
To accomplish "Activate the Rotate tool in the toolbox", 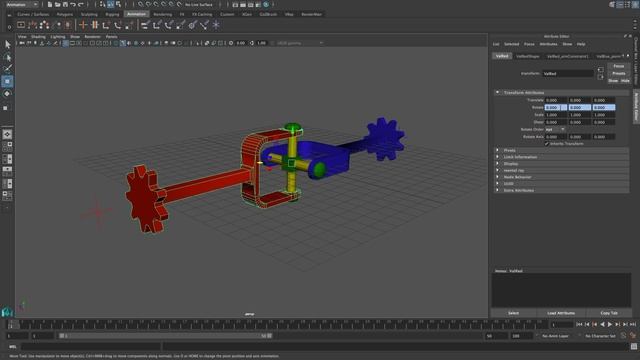I will [x=7, y=94].
